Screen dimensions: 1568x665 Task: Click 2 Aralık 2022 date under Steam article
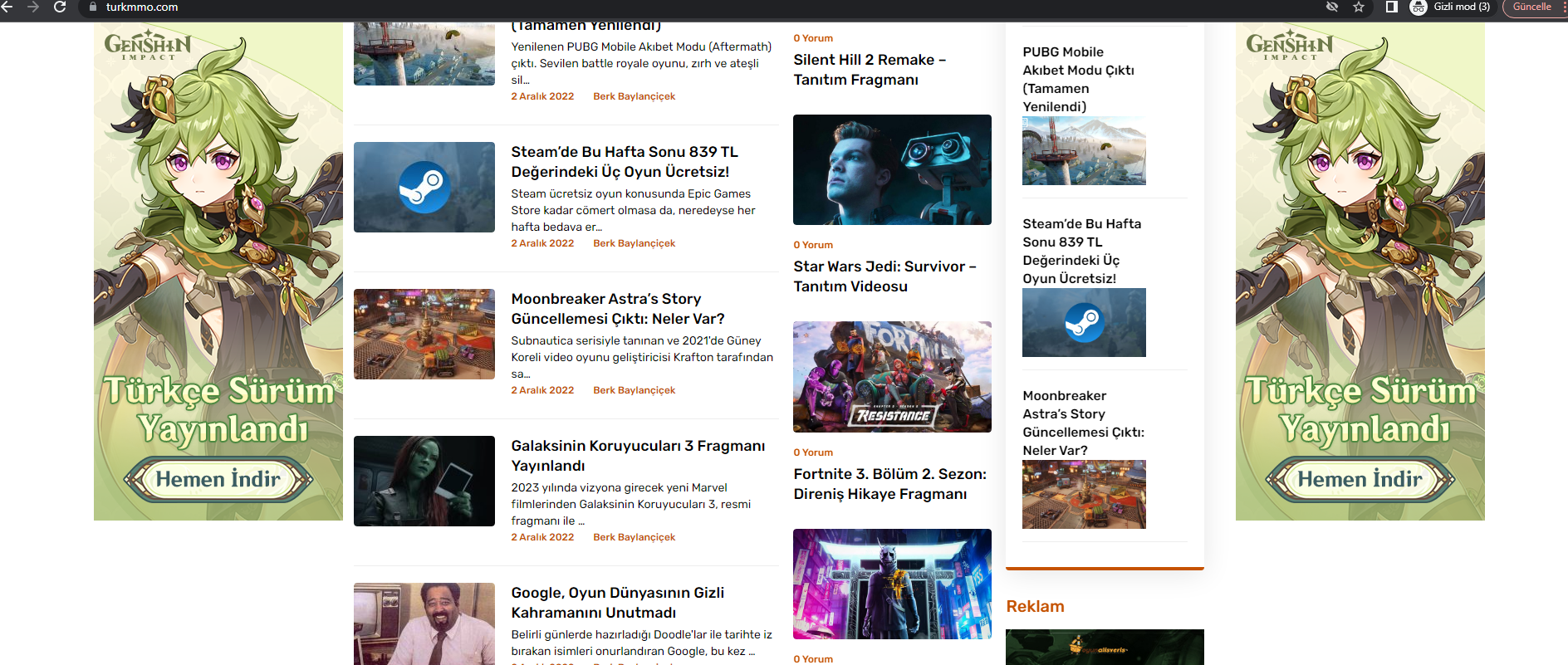pyautogui.click(x=542, y=243)
